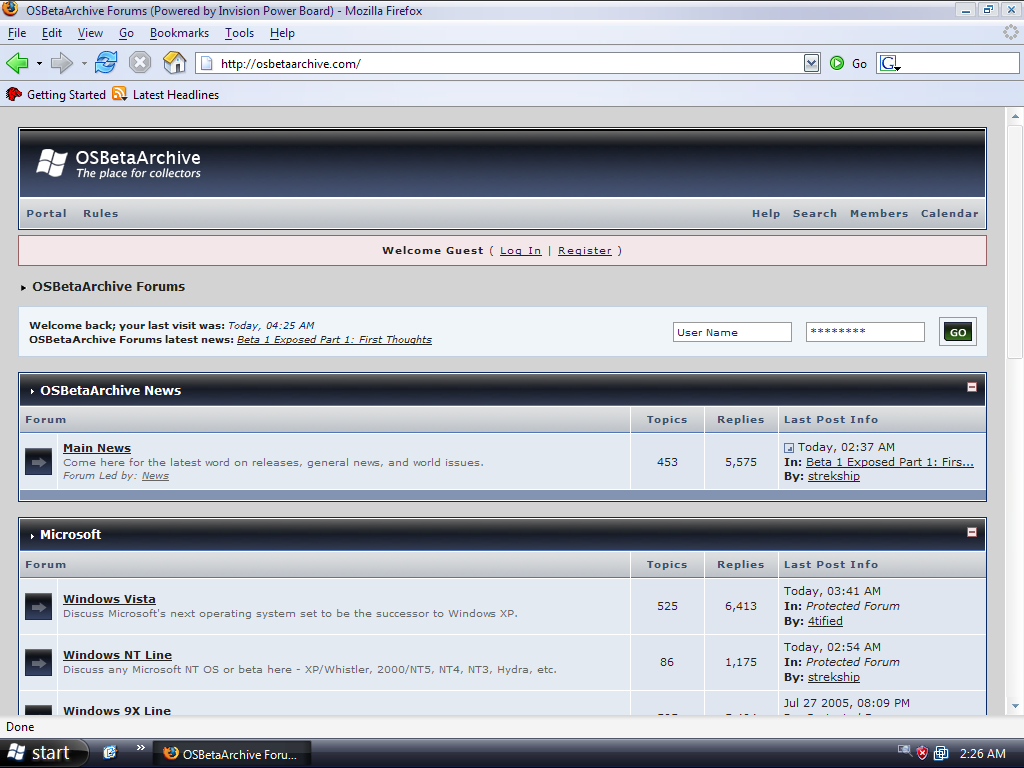Click the Stop loading icon
1024x768 pixels.
pyautogui.click(x=140, y=63)
